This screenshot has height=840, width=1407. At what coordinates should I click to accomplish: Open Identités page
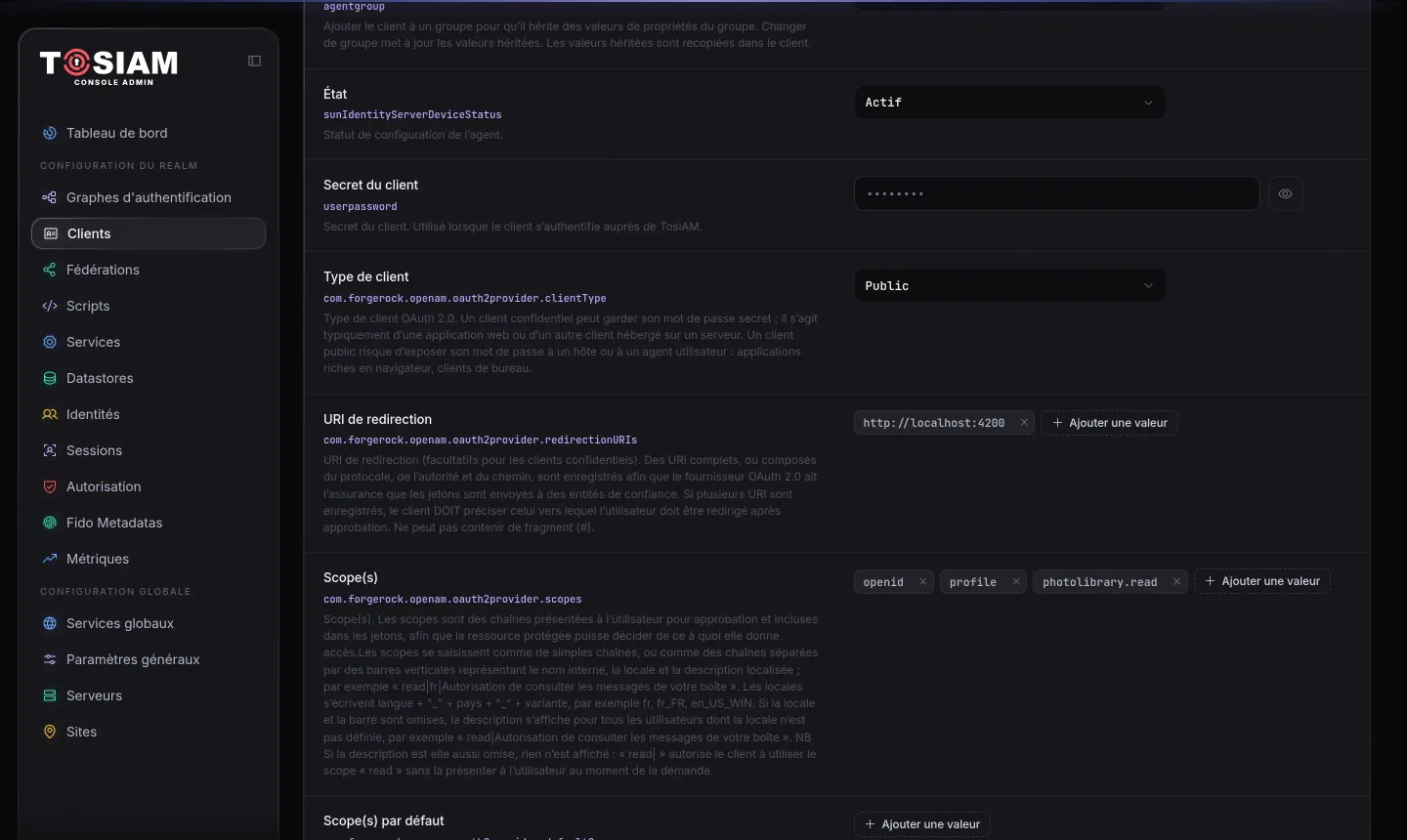coord(149,414)
